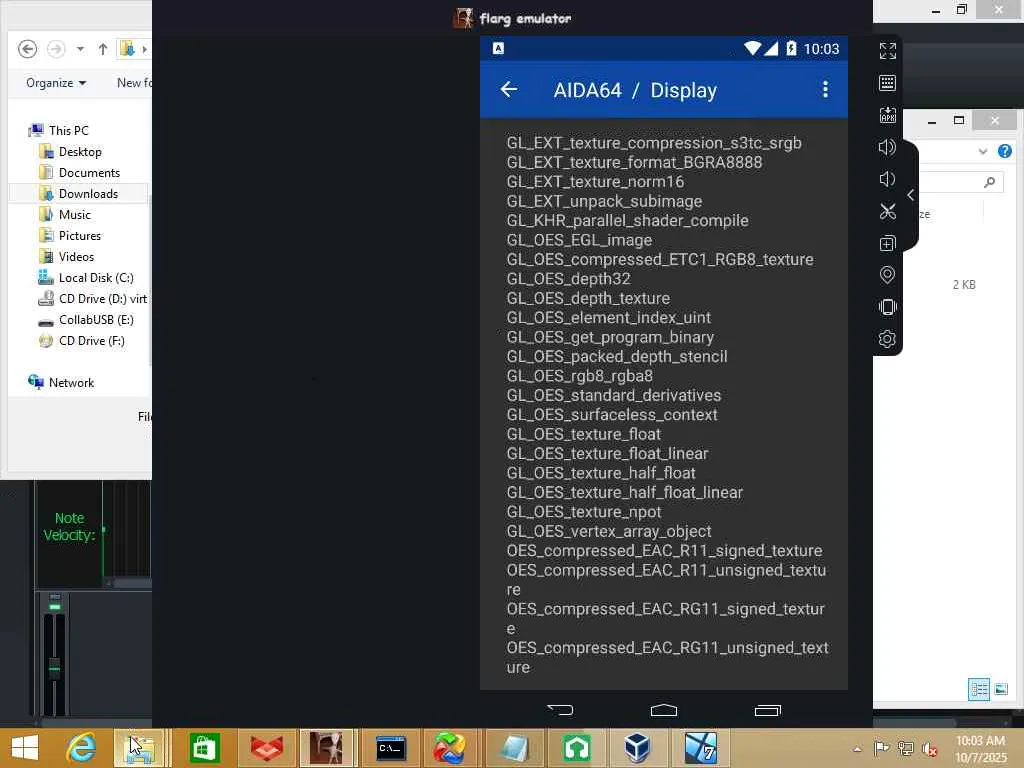
Task: Click search magnifier in background Explorer
Action: (x=989, y=182)
